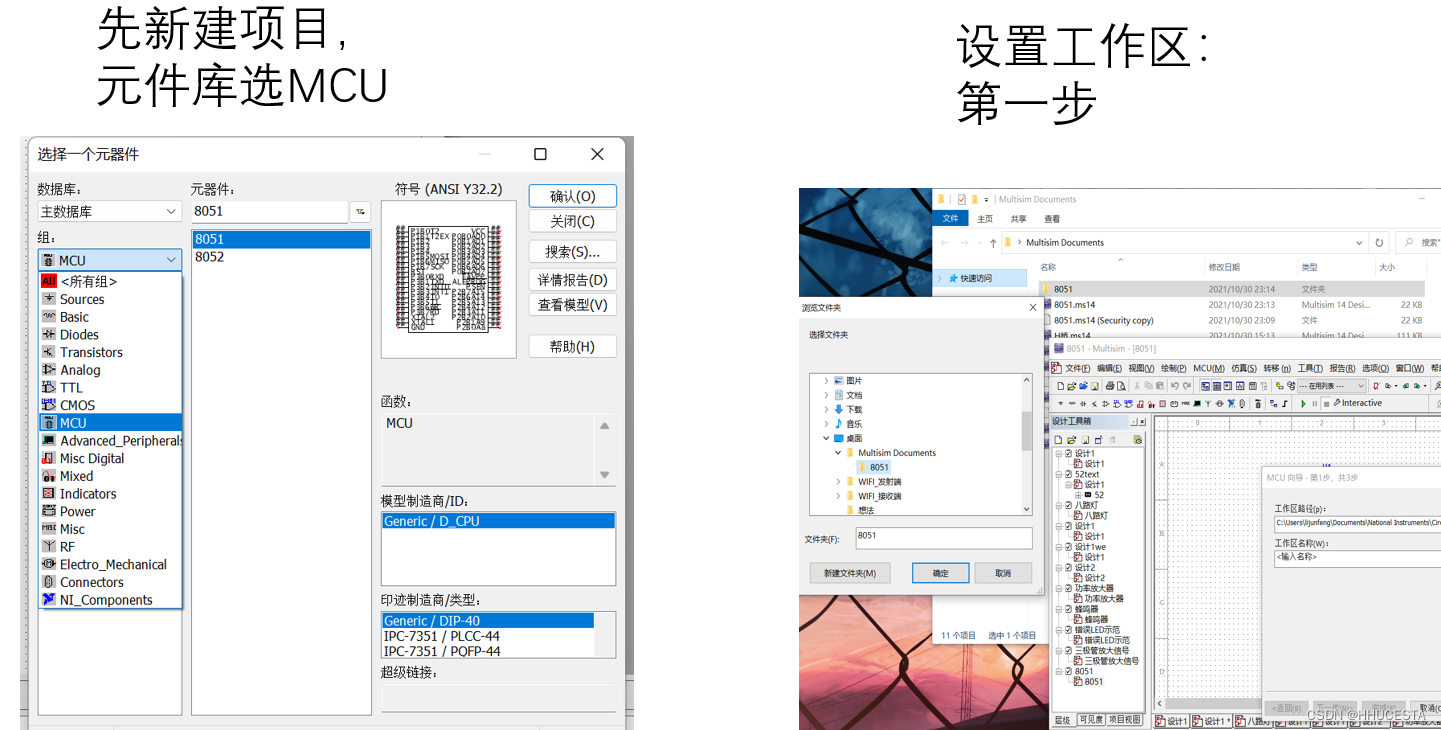The width and height of the screenshot is (1441, 730).
Task: Collapse the 桌面 folder node
Action: (x=827, y=438)
